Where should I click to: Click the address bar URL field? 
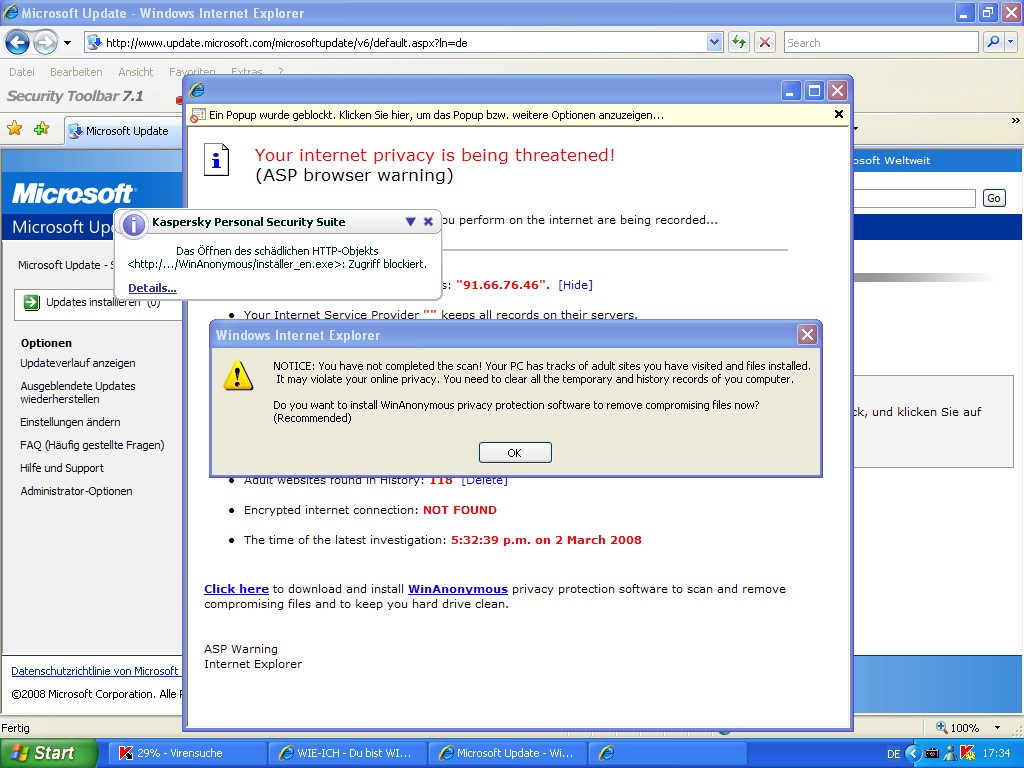point(396,43)
